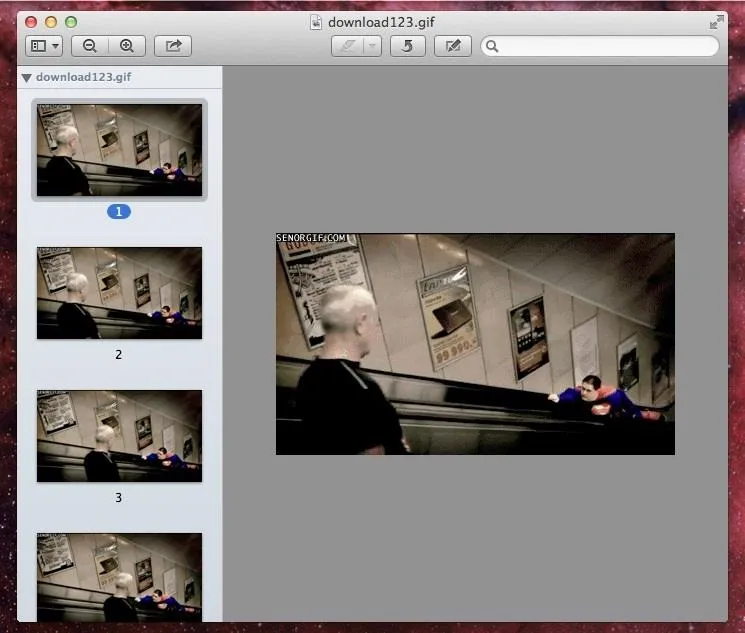Viewport: 745px width, 633px height.
Task: Click the frame number label 3
Action: pyautogui.click(x=118, y=498)
